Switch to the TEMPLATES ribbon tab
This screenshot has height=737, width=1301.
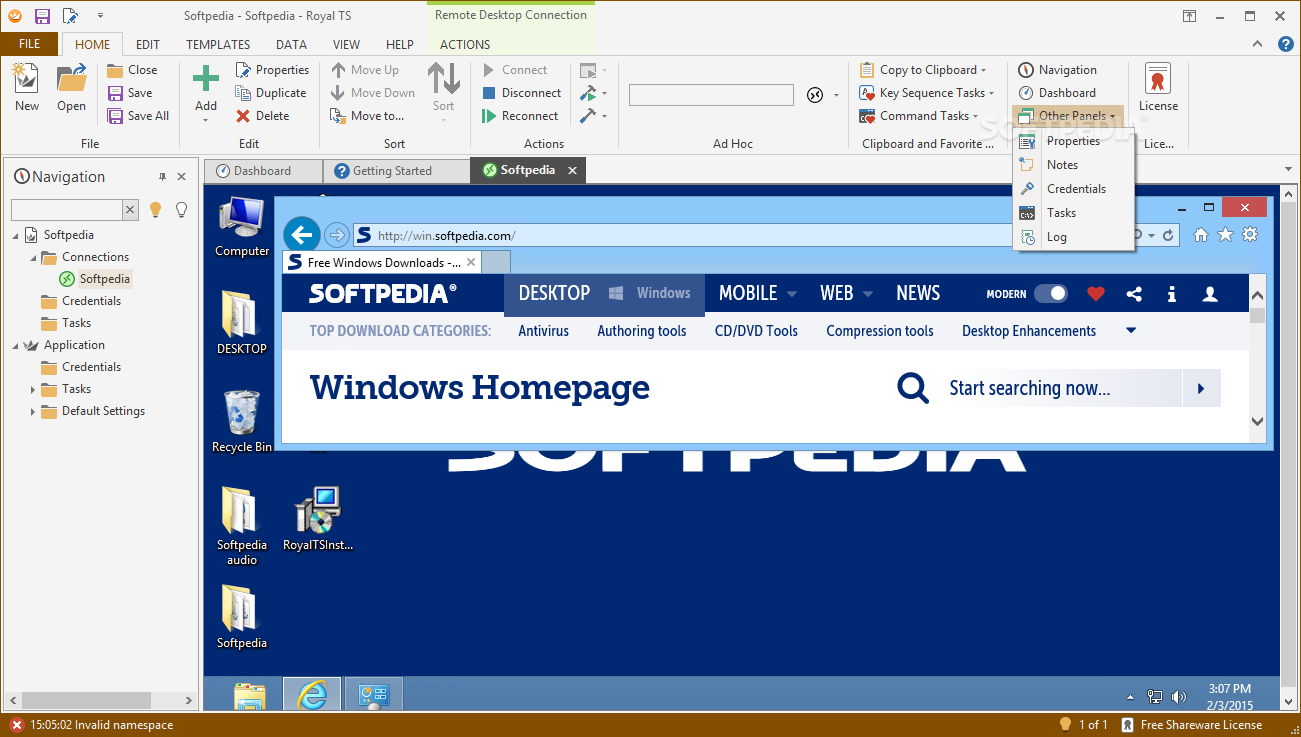tap(218, 45)
